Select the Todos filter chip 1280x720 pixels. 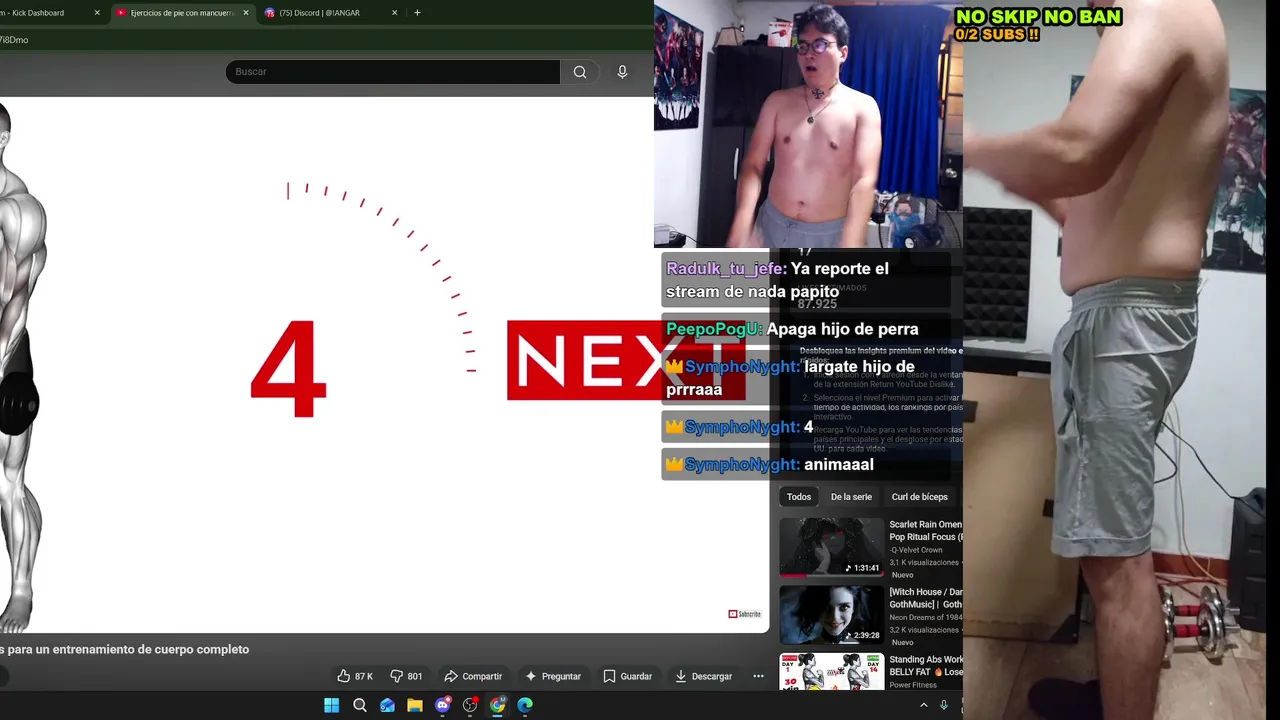(x=799, y=497)
